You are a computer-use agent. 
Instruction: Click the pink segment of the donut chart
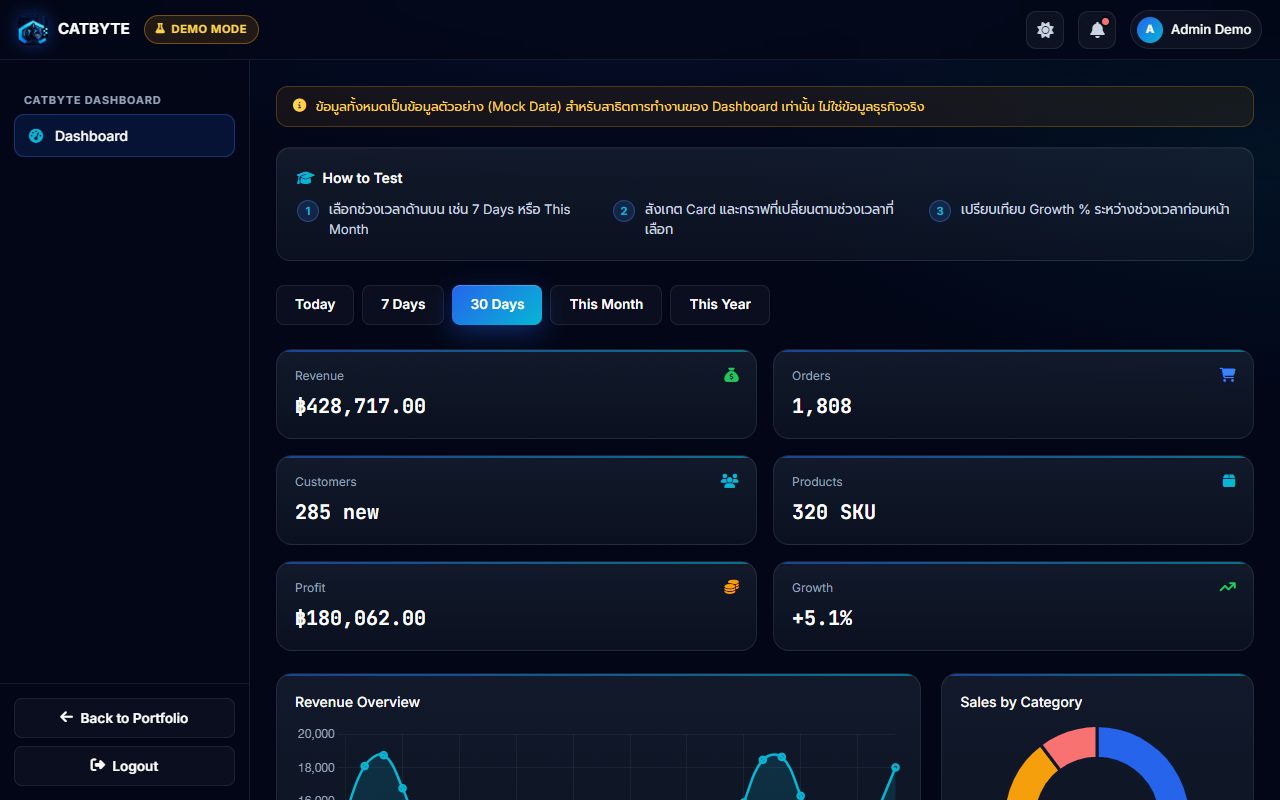pos(1071,746)
